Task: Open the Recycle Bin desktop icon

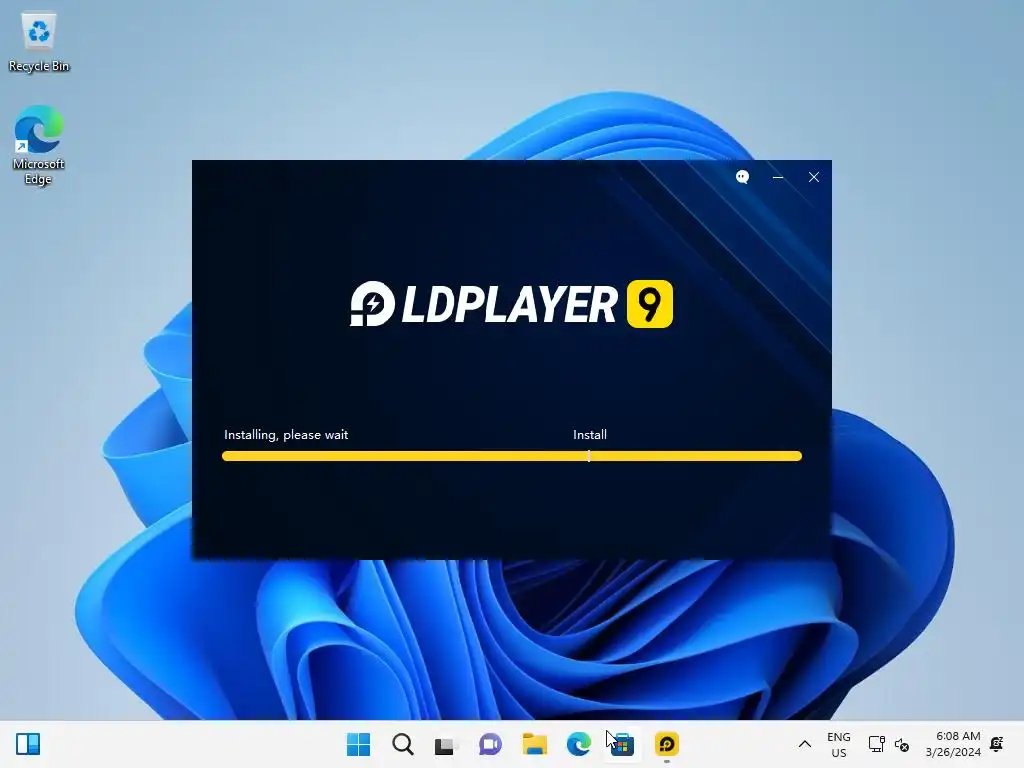Action: click(39, 42)
